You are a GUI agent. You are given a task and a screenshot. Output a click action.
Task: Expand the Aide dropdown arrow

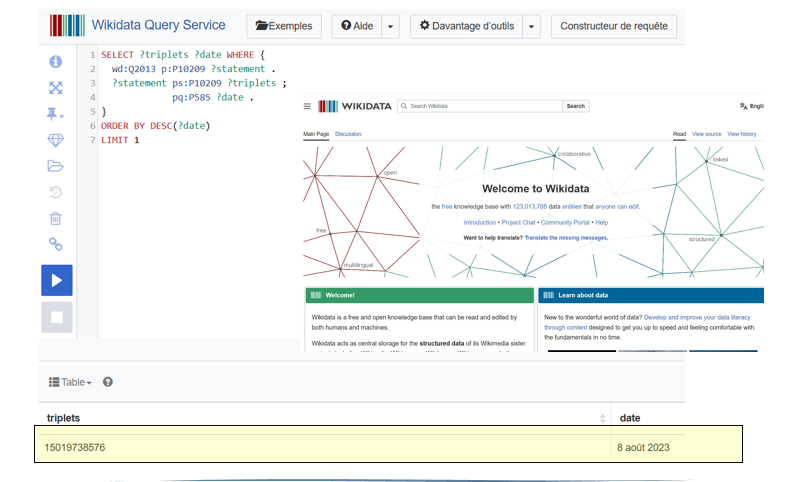[391, 26]
